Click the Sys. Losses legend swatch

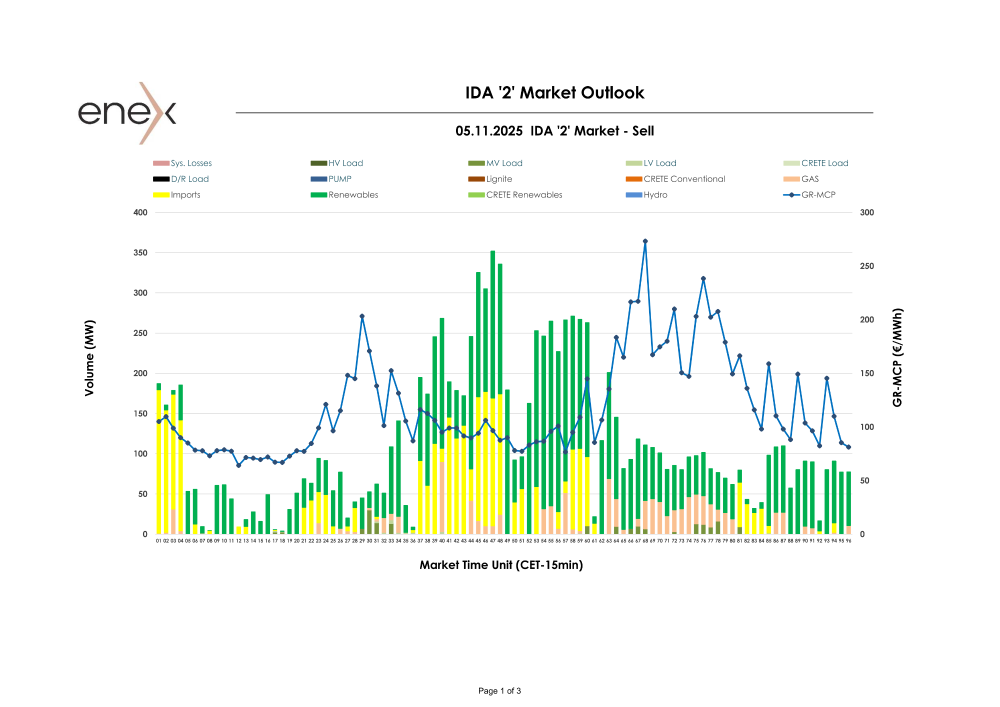pyautogui.click(x=161, y=163)
